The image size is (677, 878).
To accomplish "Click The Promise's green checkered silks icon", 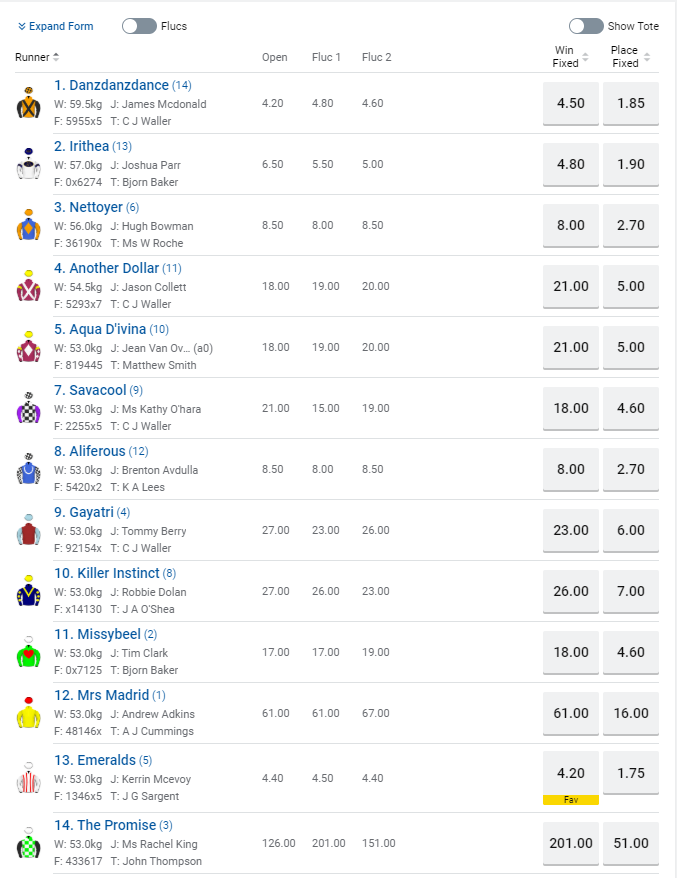I will point(28,843).
